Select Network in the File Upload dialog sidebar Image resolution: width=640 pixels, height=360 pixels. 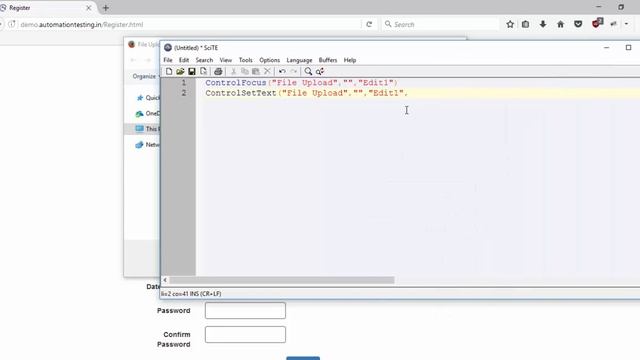(x=148, y=144)
